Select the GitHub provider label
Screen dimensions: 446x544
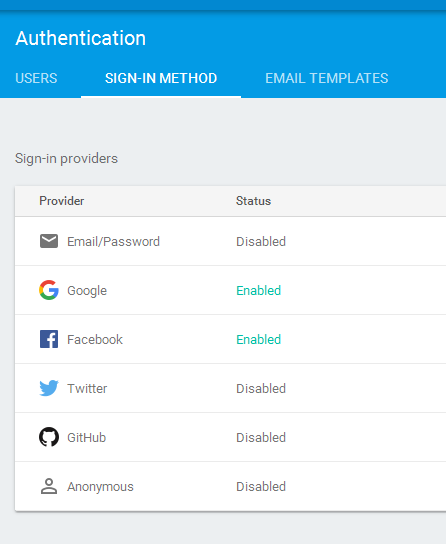click(x=86, y=437)
